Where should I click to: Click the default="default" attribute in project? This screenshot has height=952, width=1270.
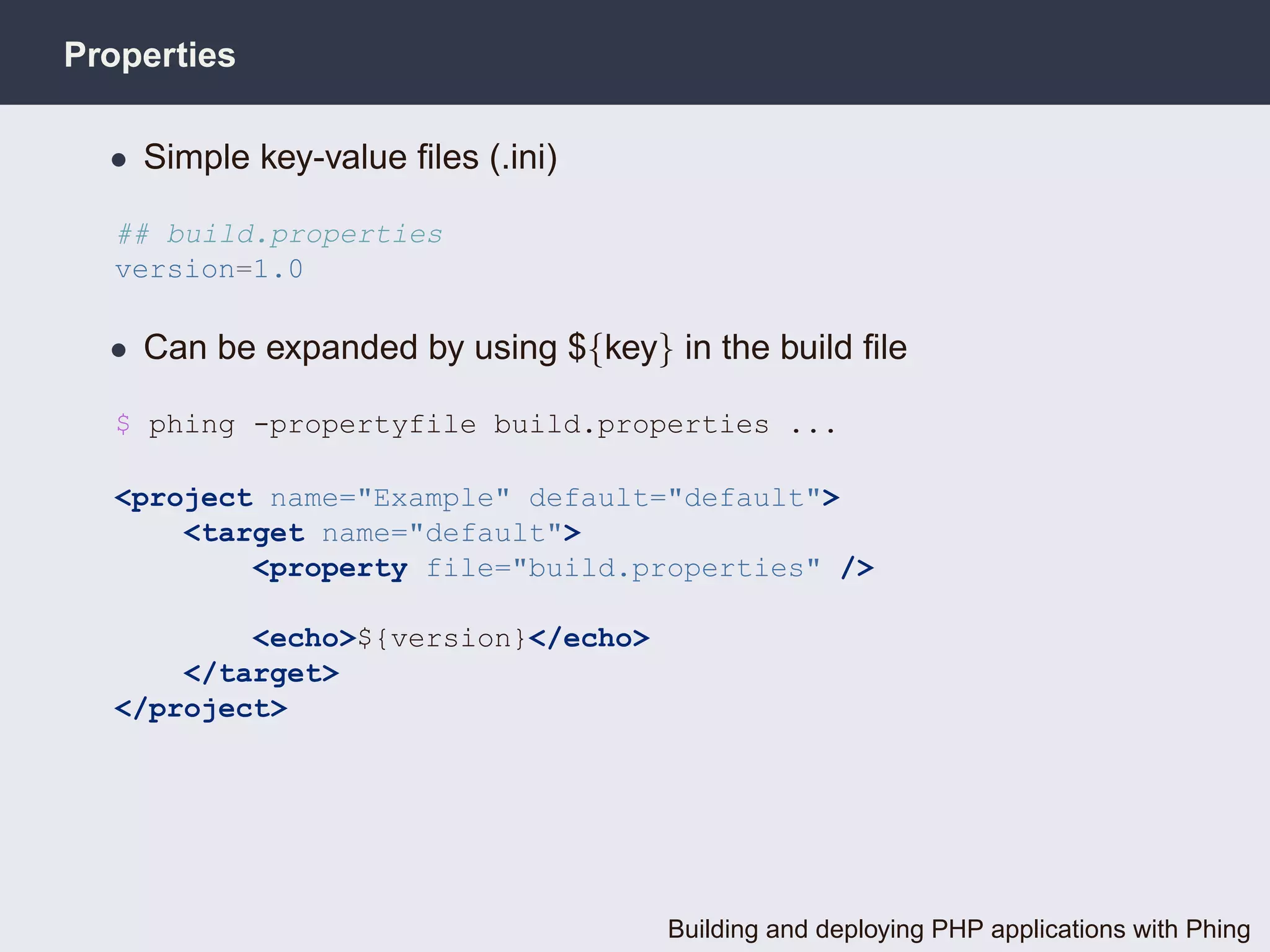coord(675,498)
